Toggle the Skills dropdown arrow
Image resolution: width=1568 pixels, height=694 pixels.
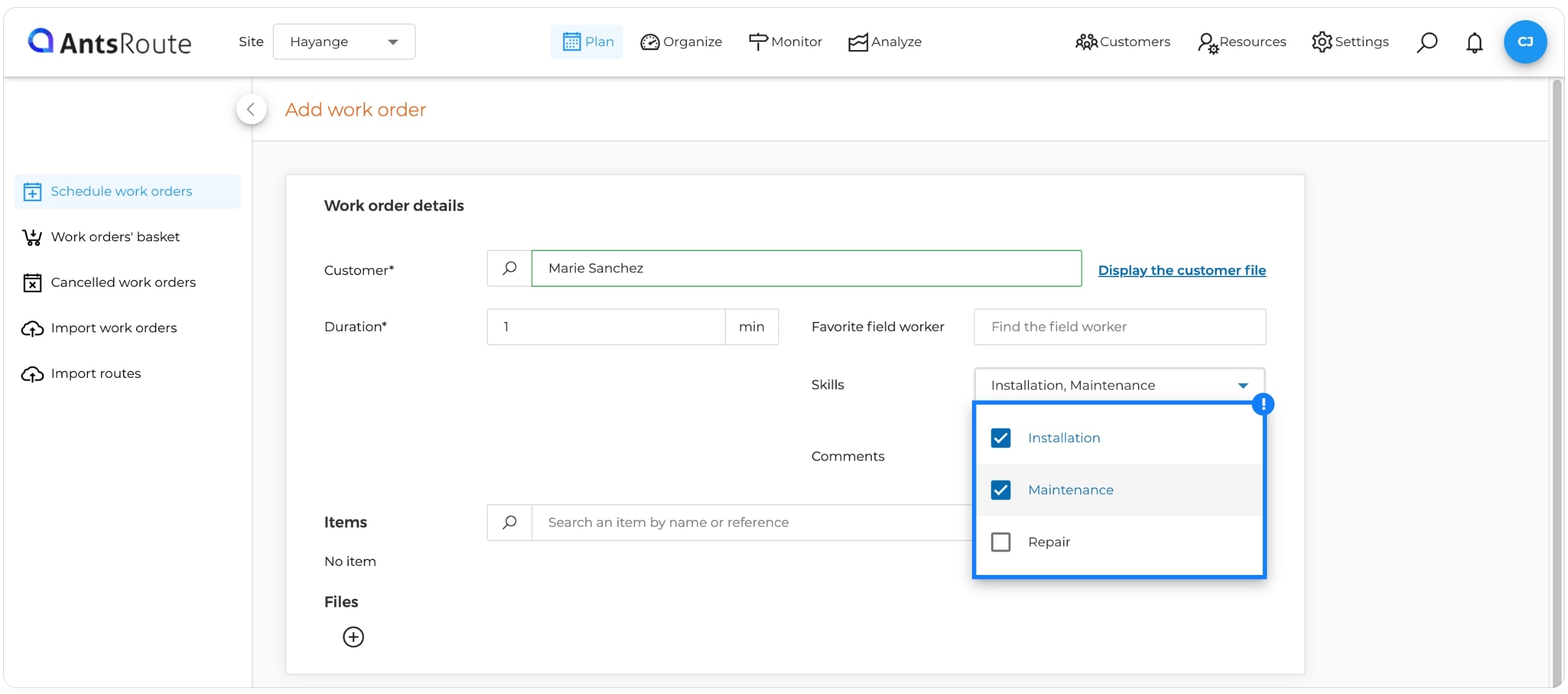coord(1243,386)
